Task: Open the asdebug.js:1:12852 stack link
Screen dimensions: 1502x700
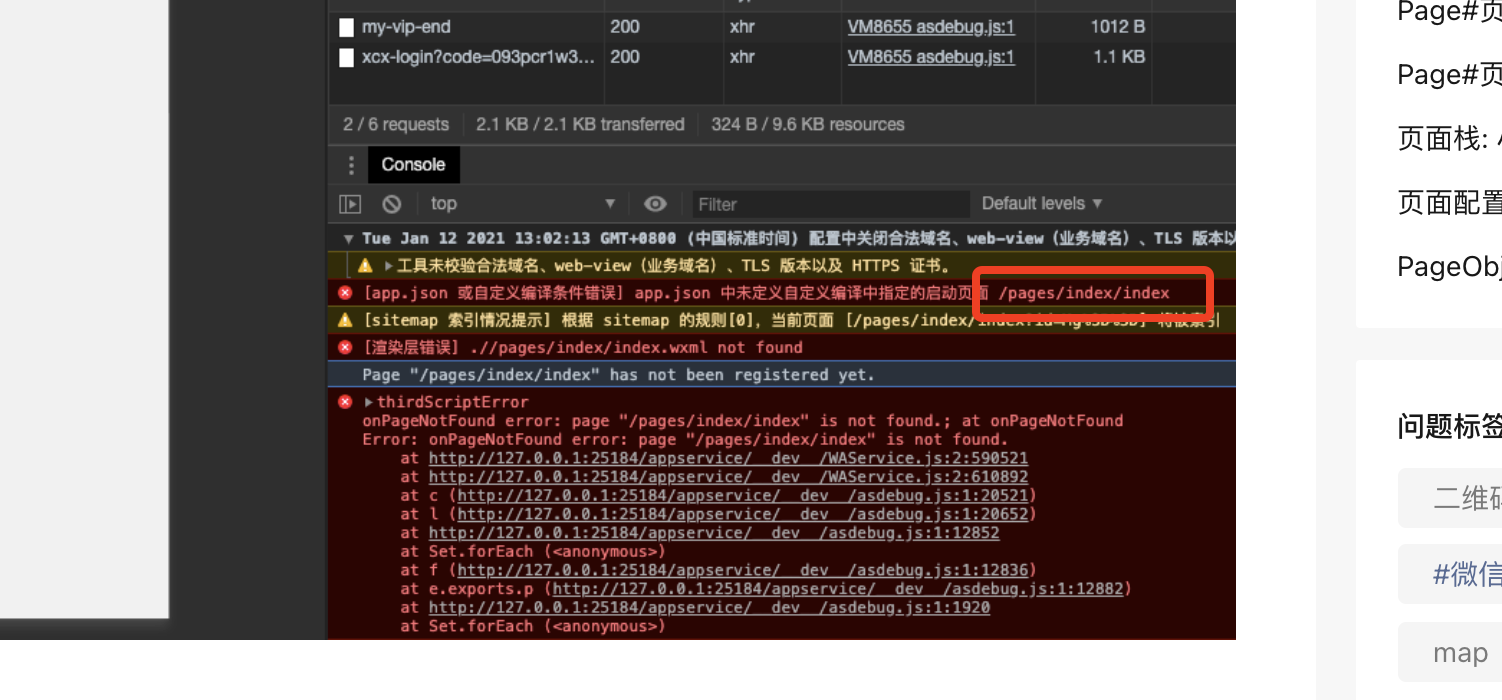Action: pyautogui.click(x=714, y=533)
